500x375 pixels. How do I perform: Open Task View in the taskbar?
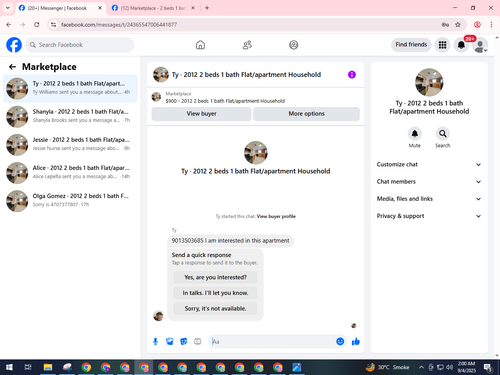(28, 367)
